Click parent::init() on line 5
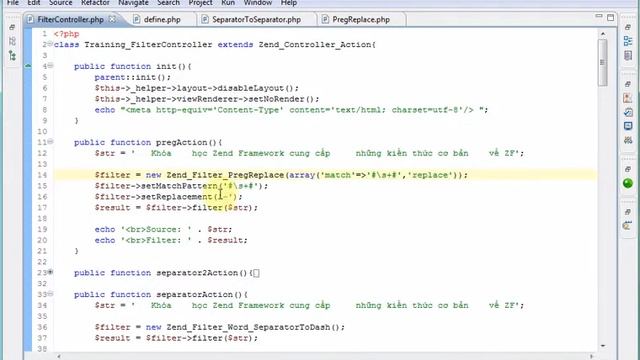 130,78
